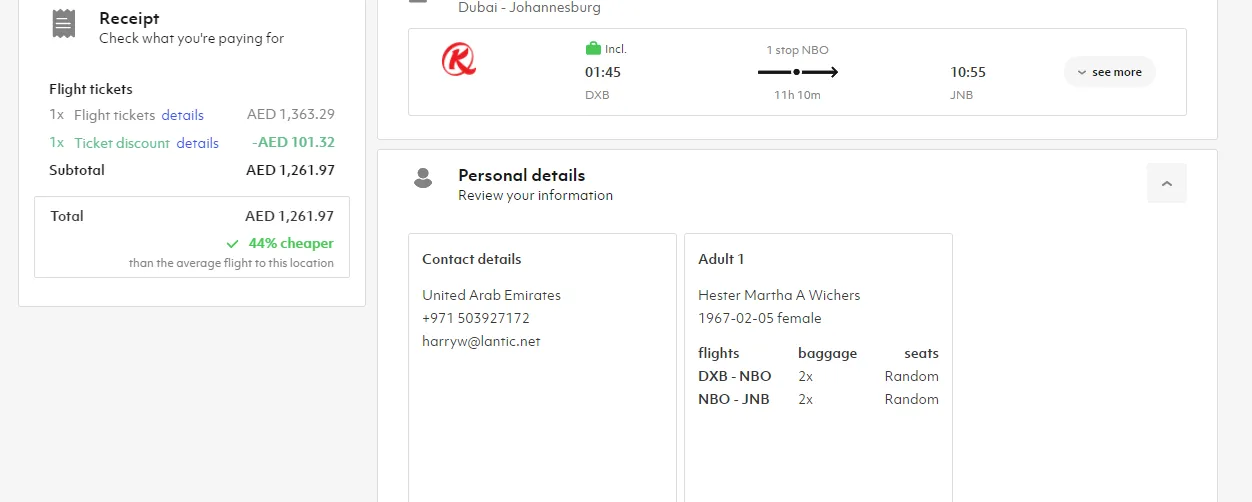This screenshot has height=502, width=1252.
Task: Click the Total AED 1,261.97 box
Action: pos(192,236)
